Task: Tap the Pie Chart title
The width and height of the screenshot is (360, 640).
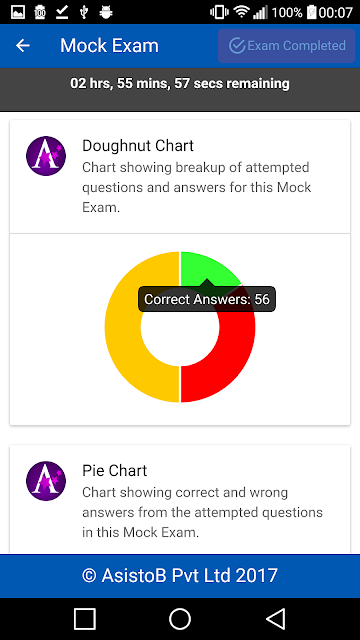Action: click(x=114, y=471)
